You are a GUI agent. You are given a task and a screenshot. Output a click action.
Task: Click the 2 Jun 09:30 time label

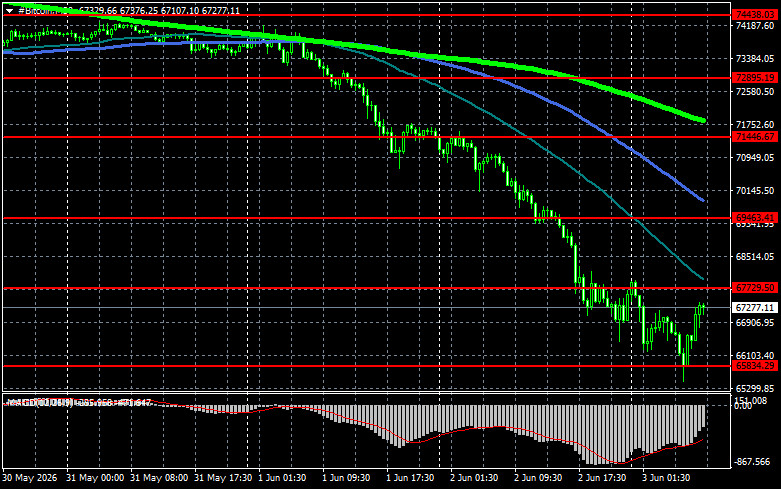coord(538,478)
